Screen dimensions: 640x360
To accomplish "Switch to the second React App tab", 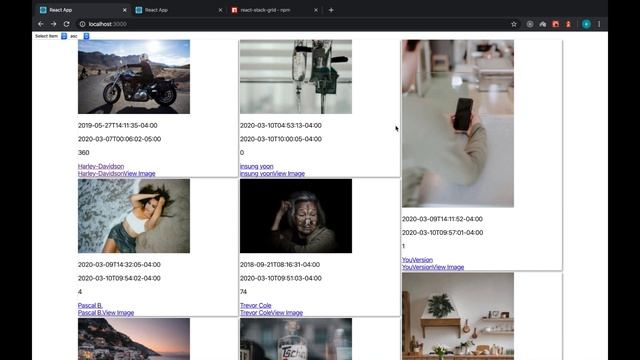I will tap(178, 10).
